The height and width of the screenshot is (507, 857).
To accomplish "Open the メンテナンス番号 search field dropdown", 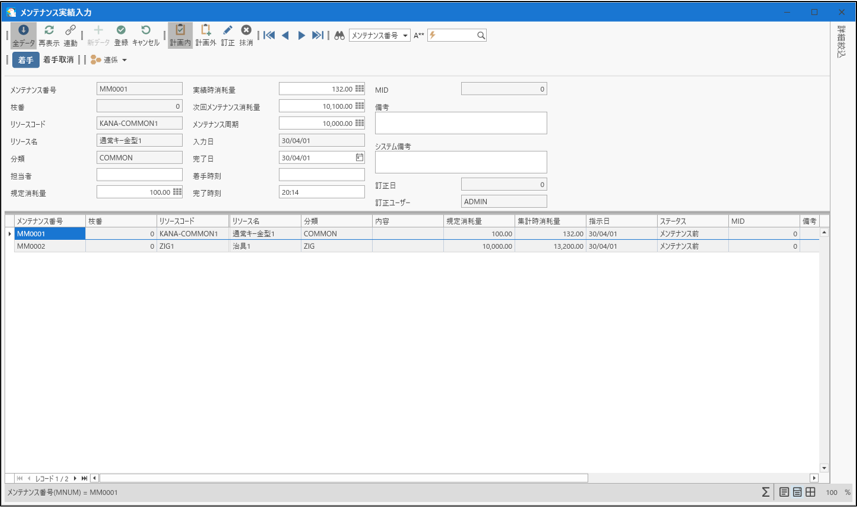I will 405,36.
